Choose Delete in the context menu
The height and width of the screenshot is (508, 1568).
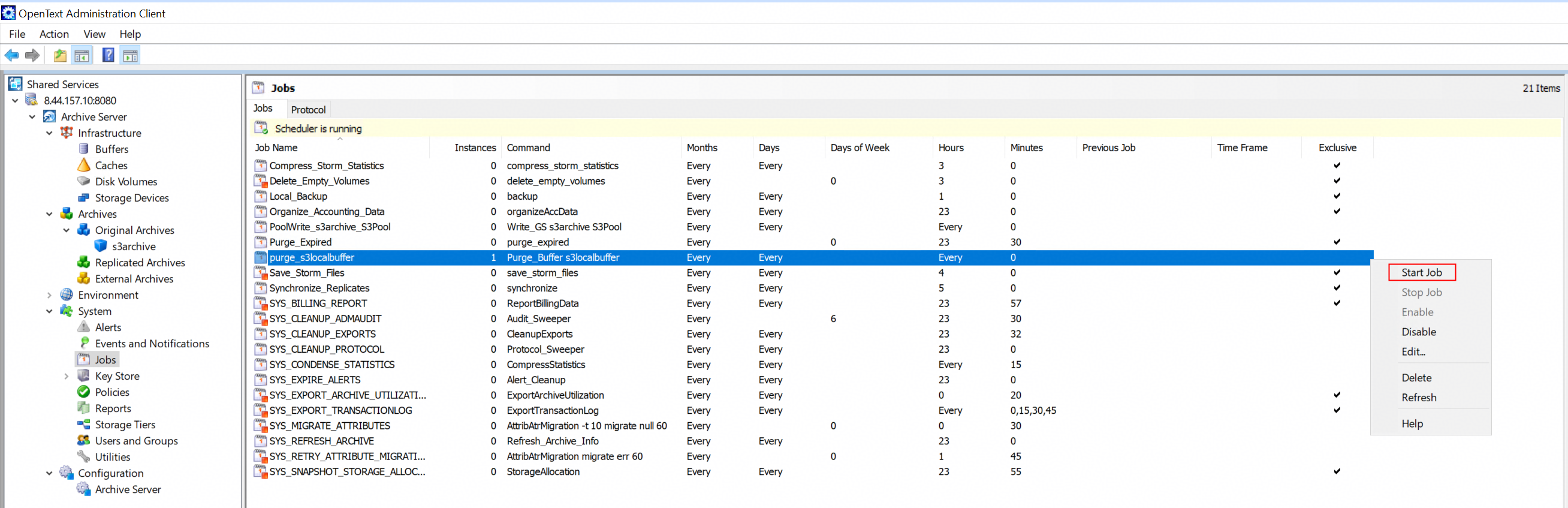1416,378
